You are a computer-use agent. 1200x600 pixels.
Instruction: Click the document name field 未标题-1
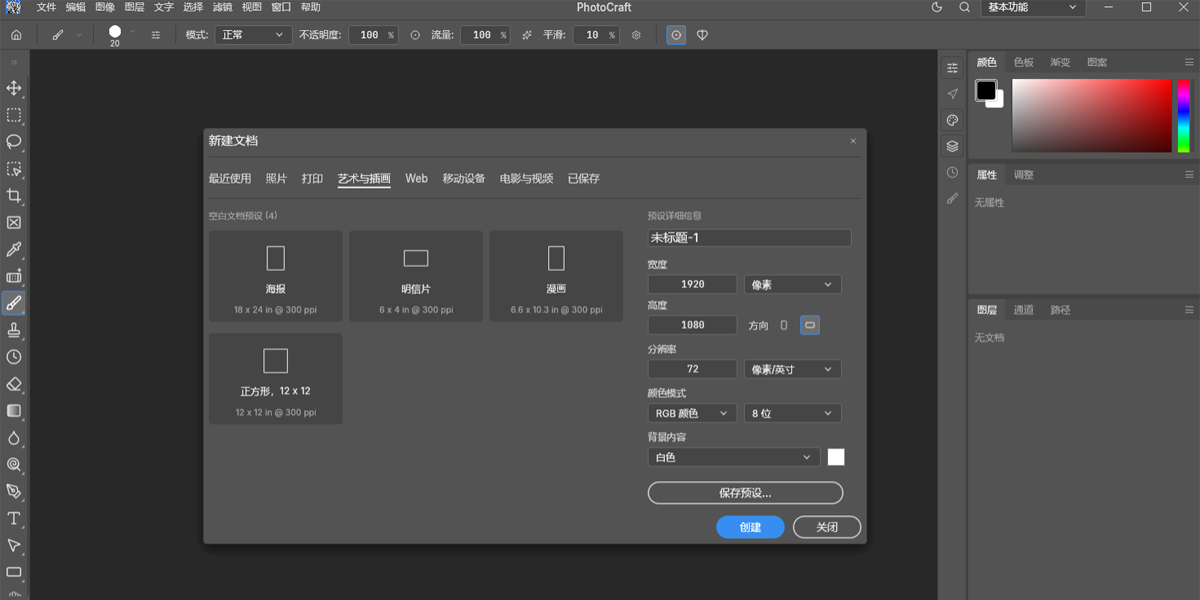point(749,238)
